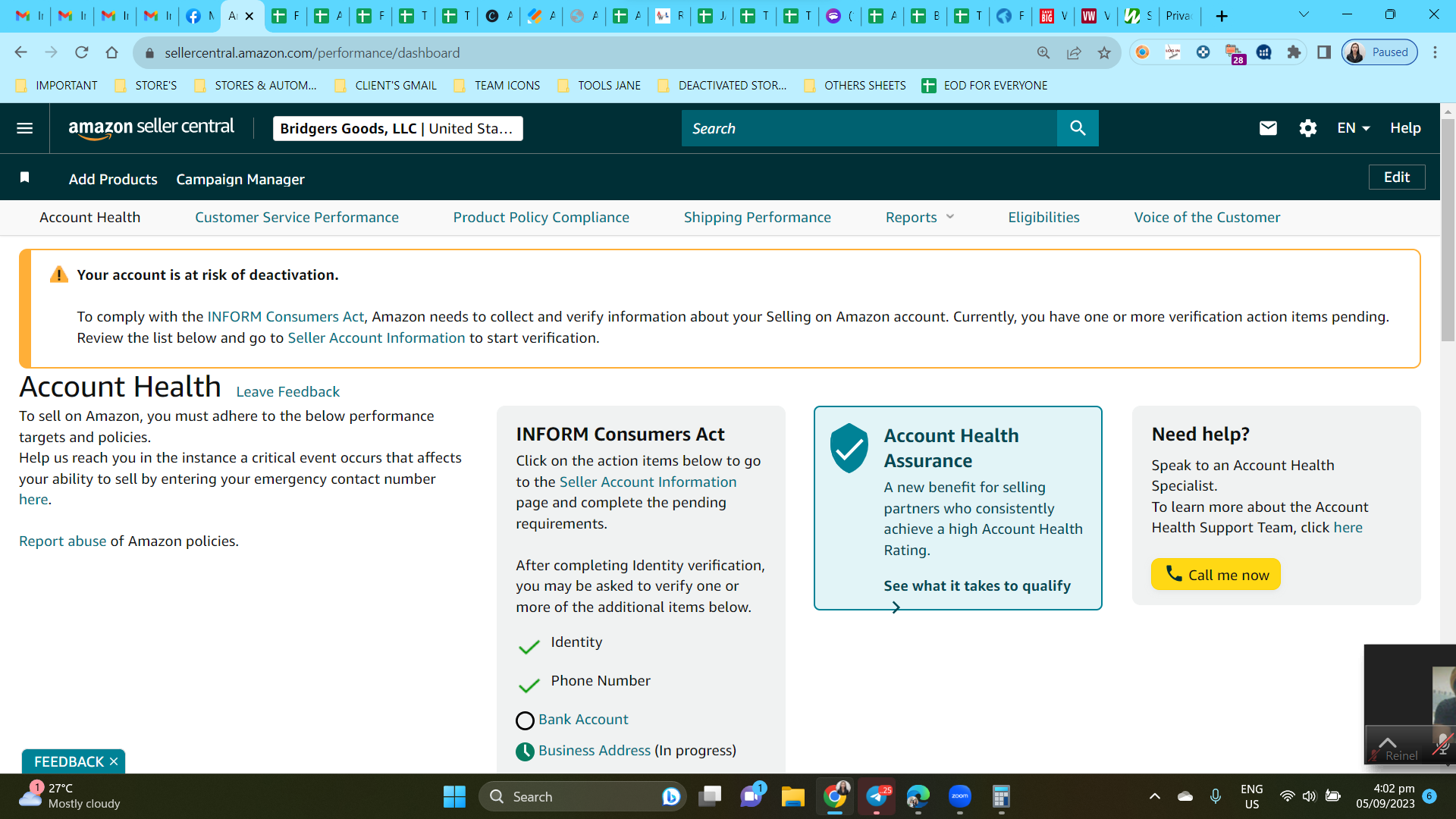This screenshot has height=819, width=1456.
Task: Click See what it takes to qualify
Action: [x=977, y=585]
